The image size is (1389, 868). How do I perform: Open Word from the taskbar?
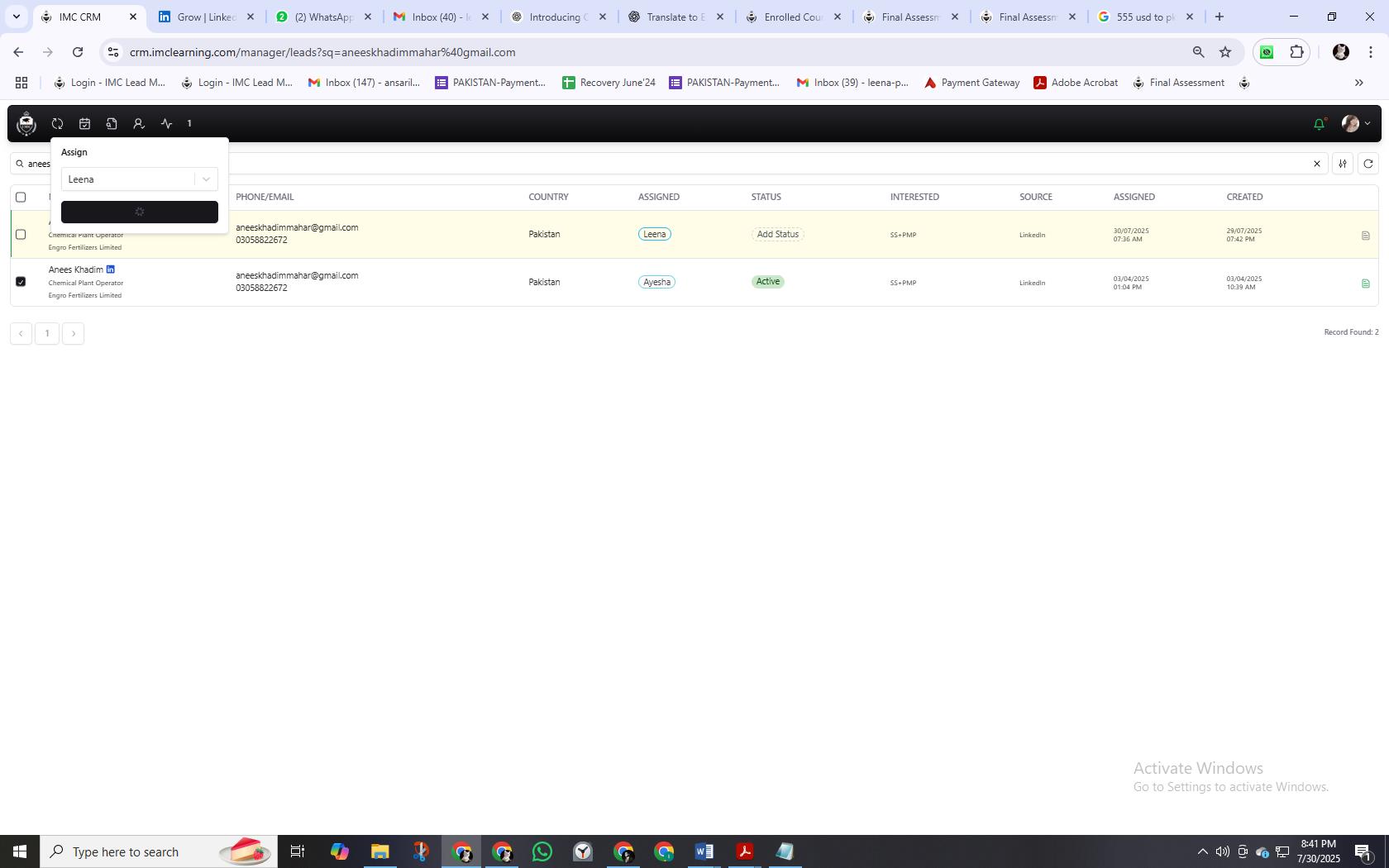pos(704,851)
